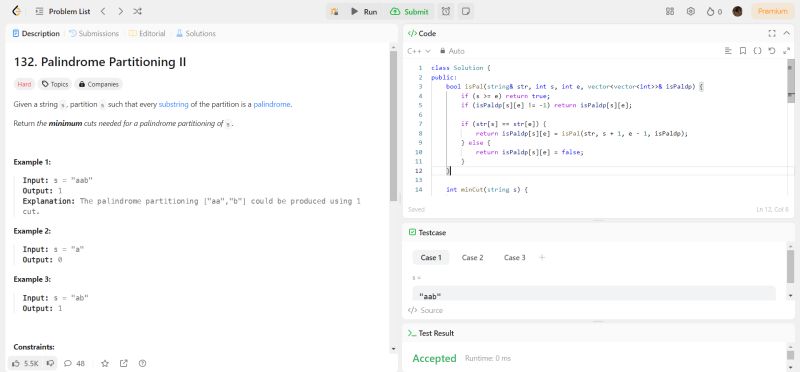Click the curly braces icon in editor
This screenshot has width=800, height=372.
click(757, 51)
